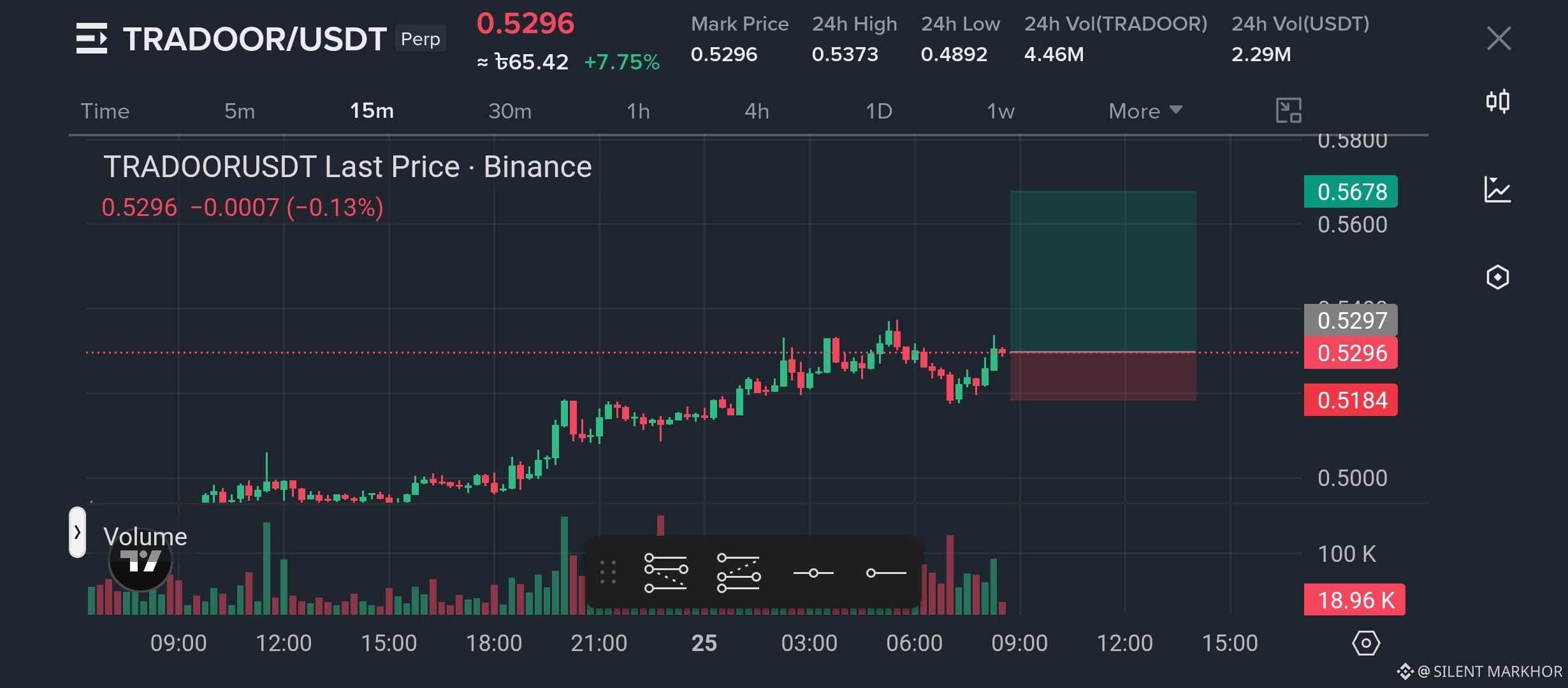
Task: Select the 1D timeframe tab
Action: (x=878, y=111)
